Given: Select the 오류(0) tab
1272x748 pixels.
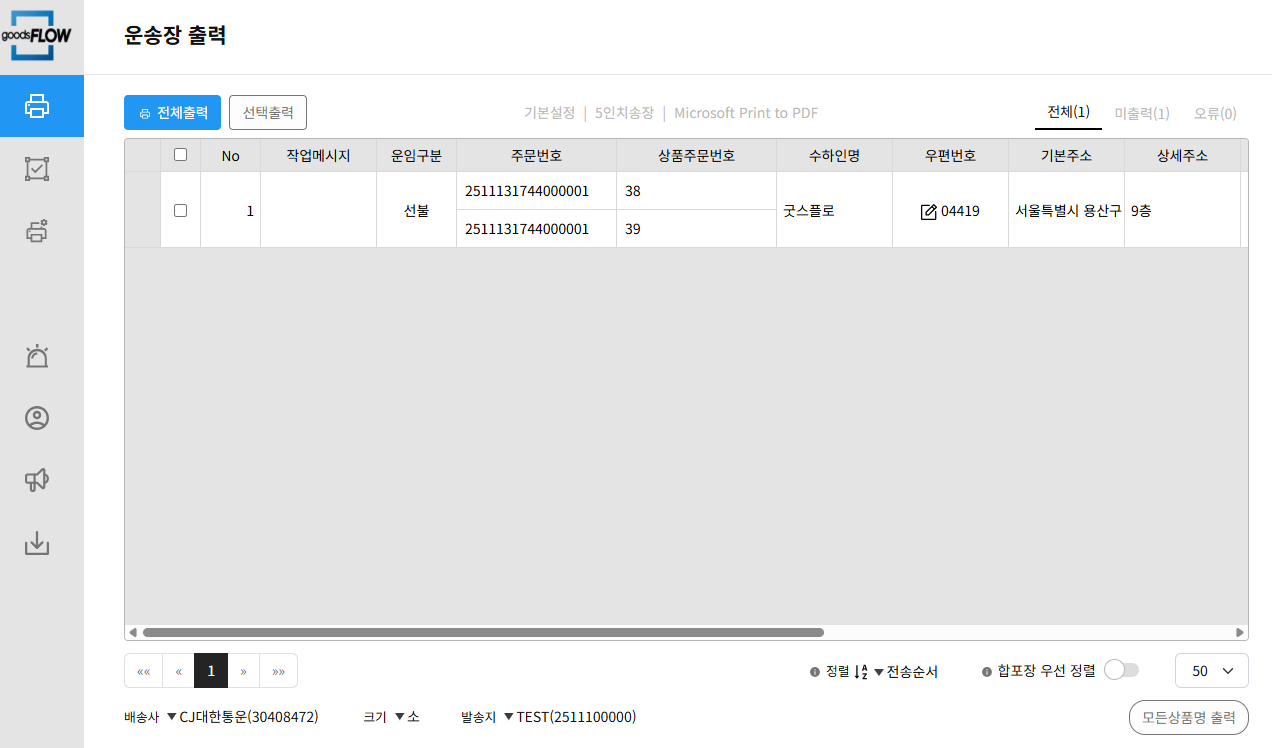Looking at the screenshot, I should click(1214, 114).
